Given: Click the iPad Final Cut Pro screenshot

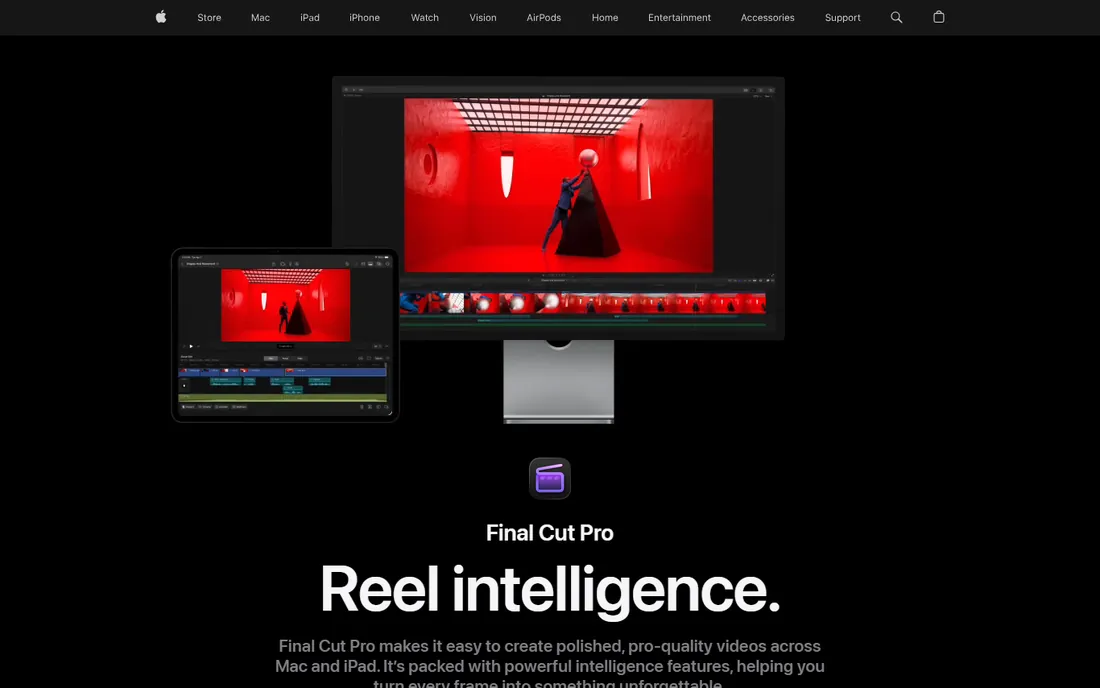Looking at the screenshot, I should point(286,335).
